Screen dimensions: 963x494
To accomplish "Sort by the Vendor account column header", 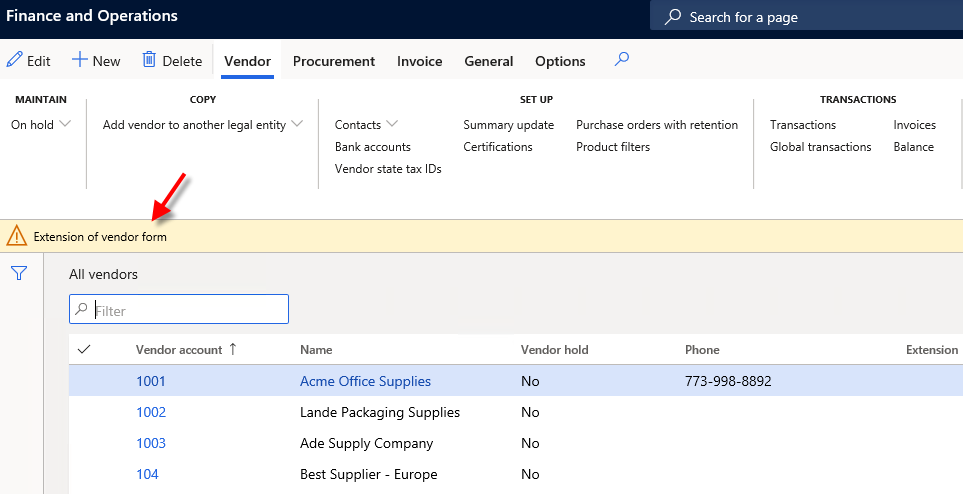I will pos(180,349).
